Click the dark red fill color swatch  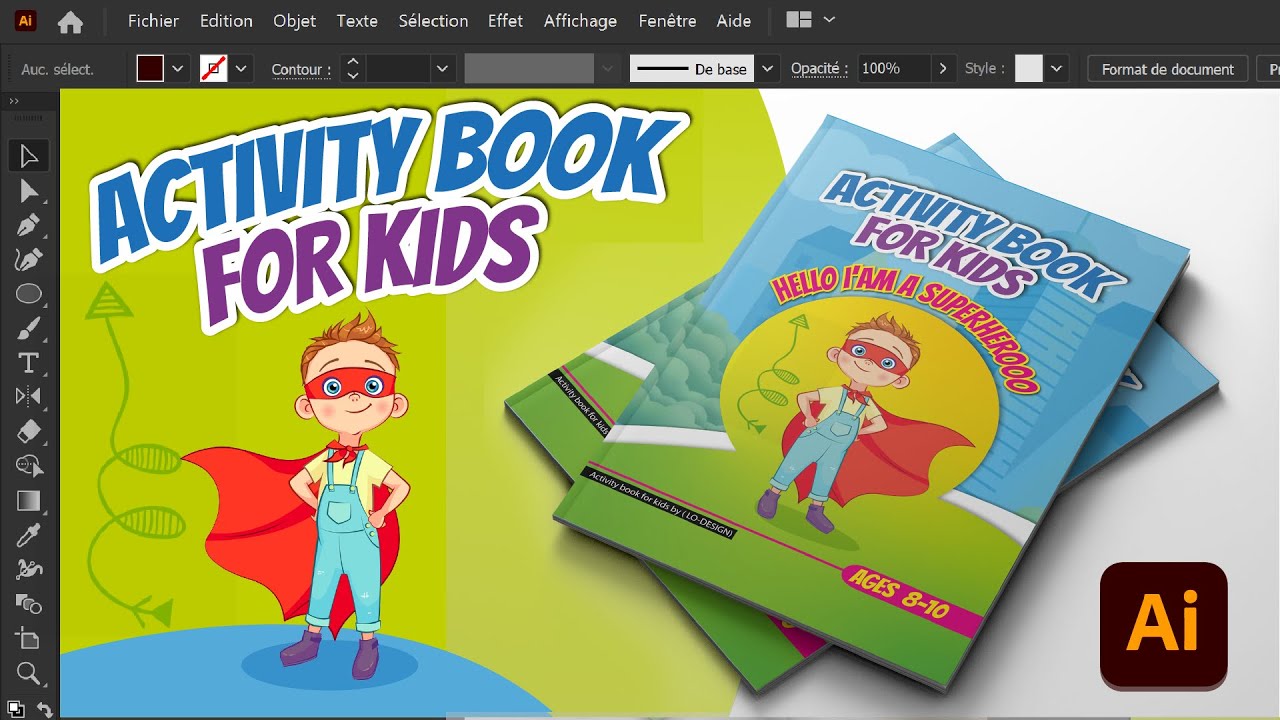point(150,69)
